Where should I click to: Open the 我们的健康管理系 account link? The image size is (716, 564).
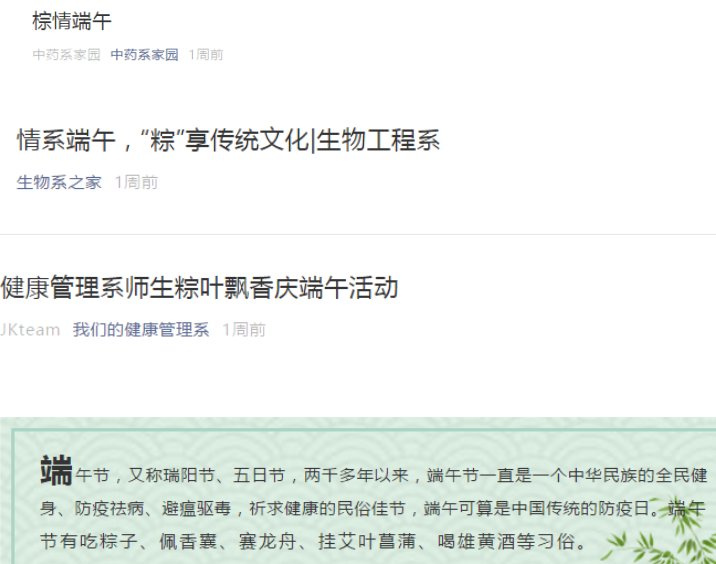click(x=141, y=330)
